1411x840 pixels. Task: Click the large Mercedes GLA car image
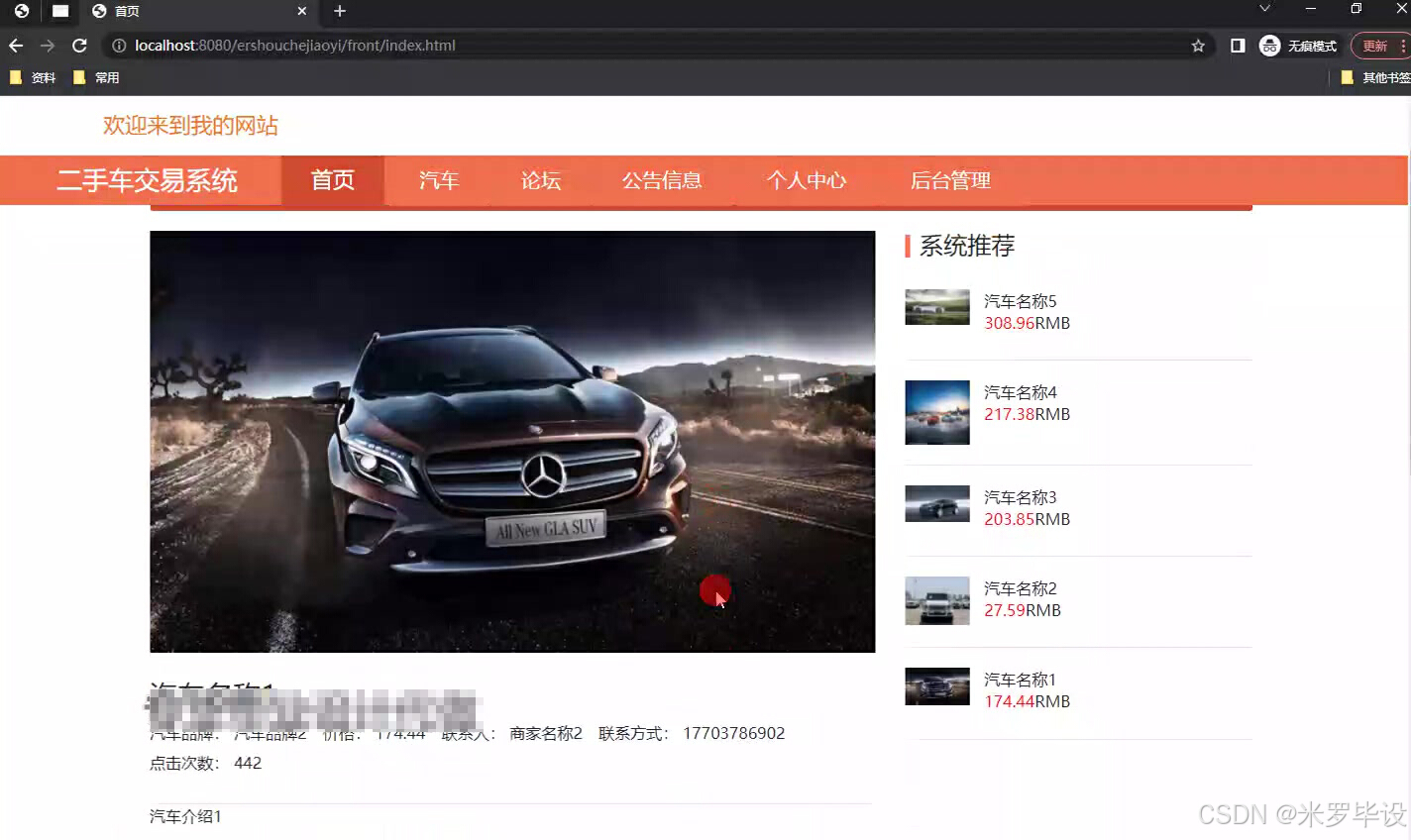pyautogui.click(x=512, y=442)
